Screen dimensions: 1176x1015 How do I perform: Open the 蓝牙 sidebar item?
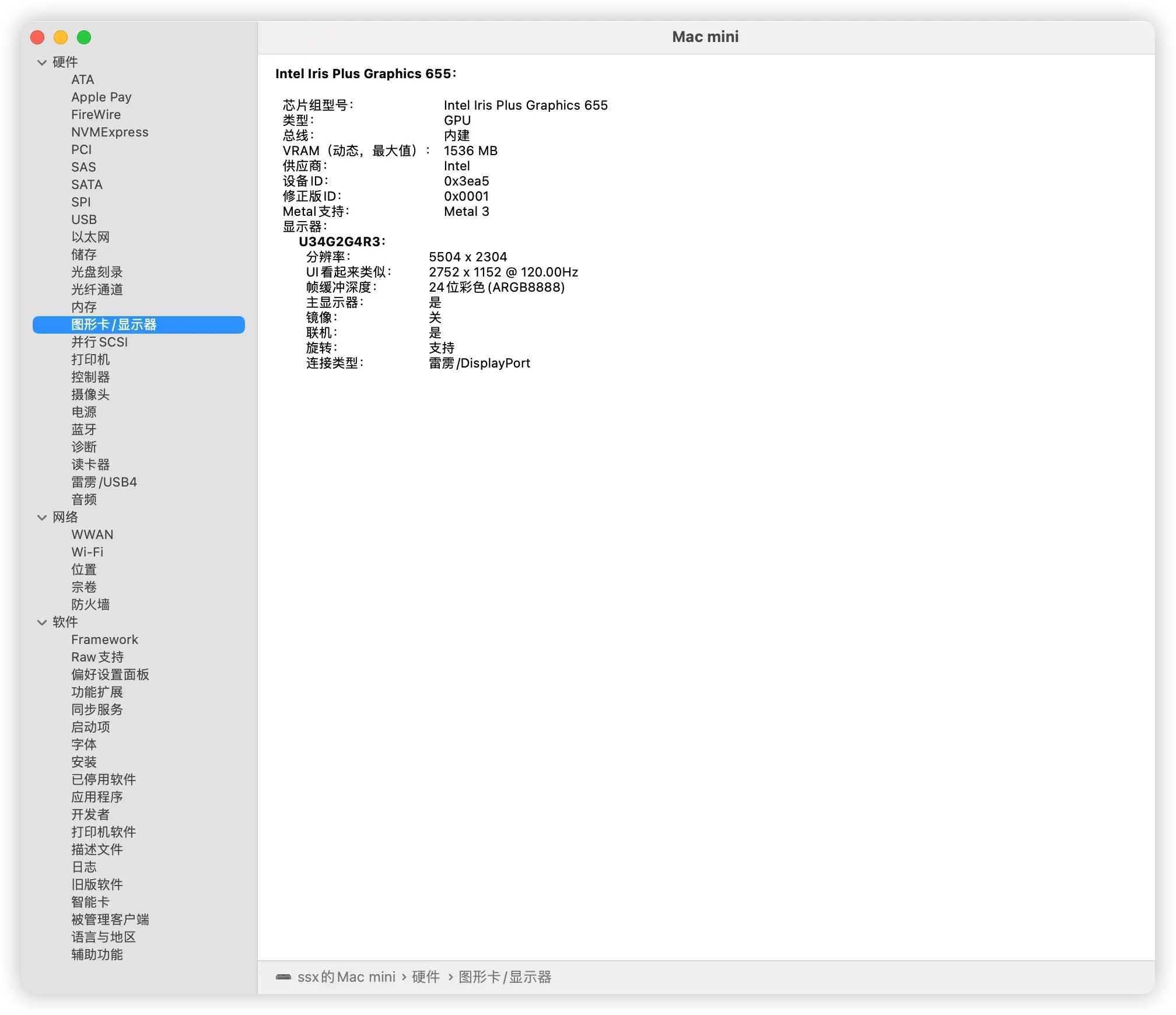[84, 430]
